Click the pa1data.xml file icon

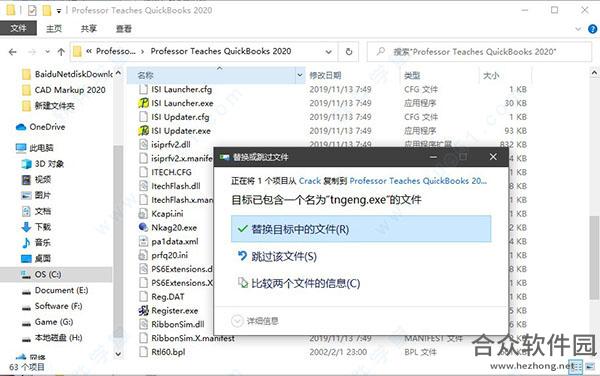tap(143, 241)
